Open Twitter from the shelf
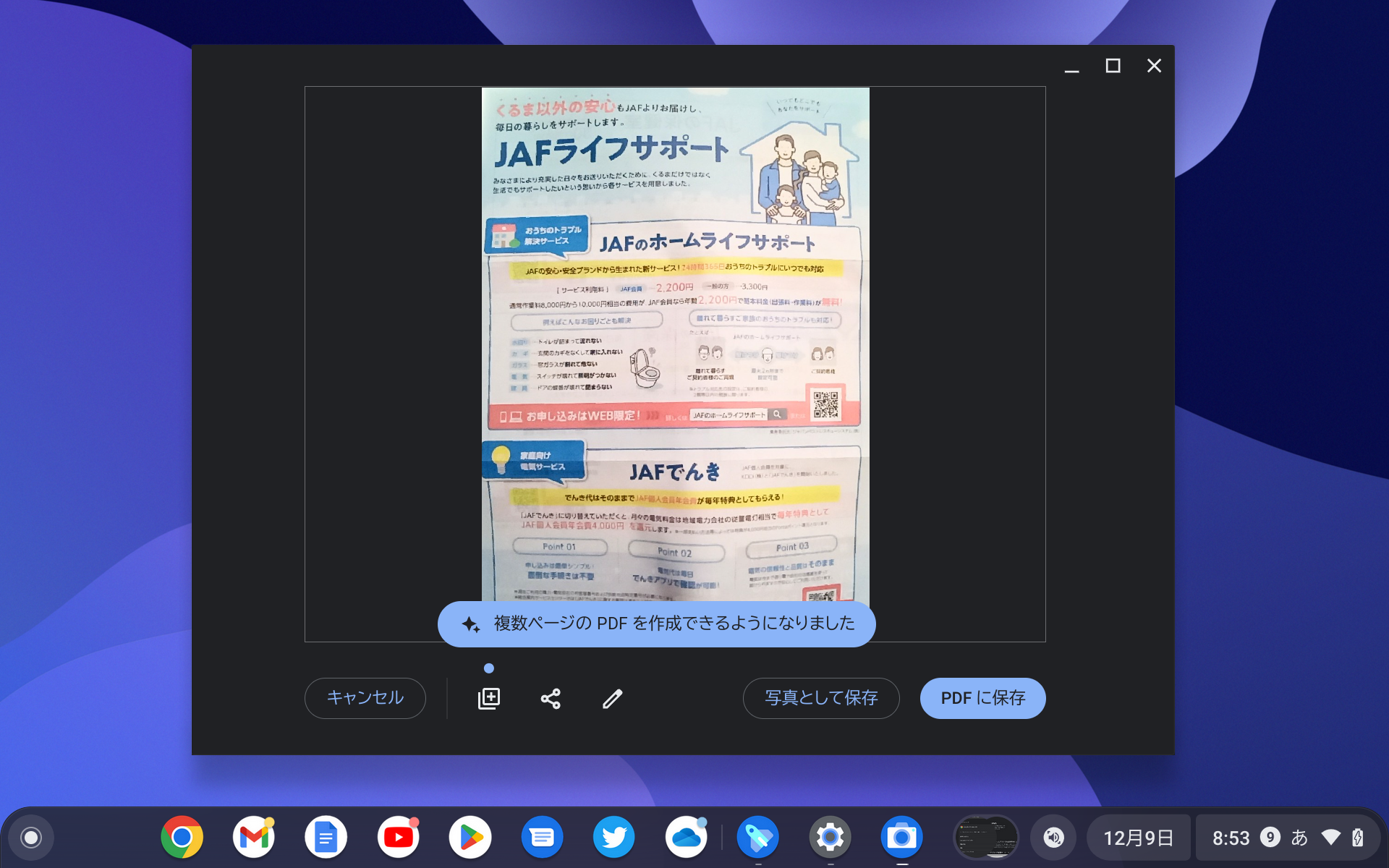1389x868 pixels. 613,837
